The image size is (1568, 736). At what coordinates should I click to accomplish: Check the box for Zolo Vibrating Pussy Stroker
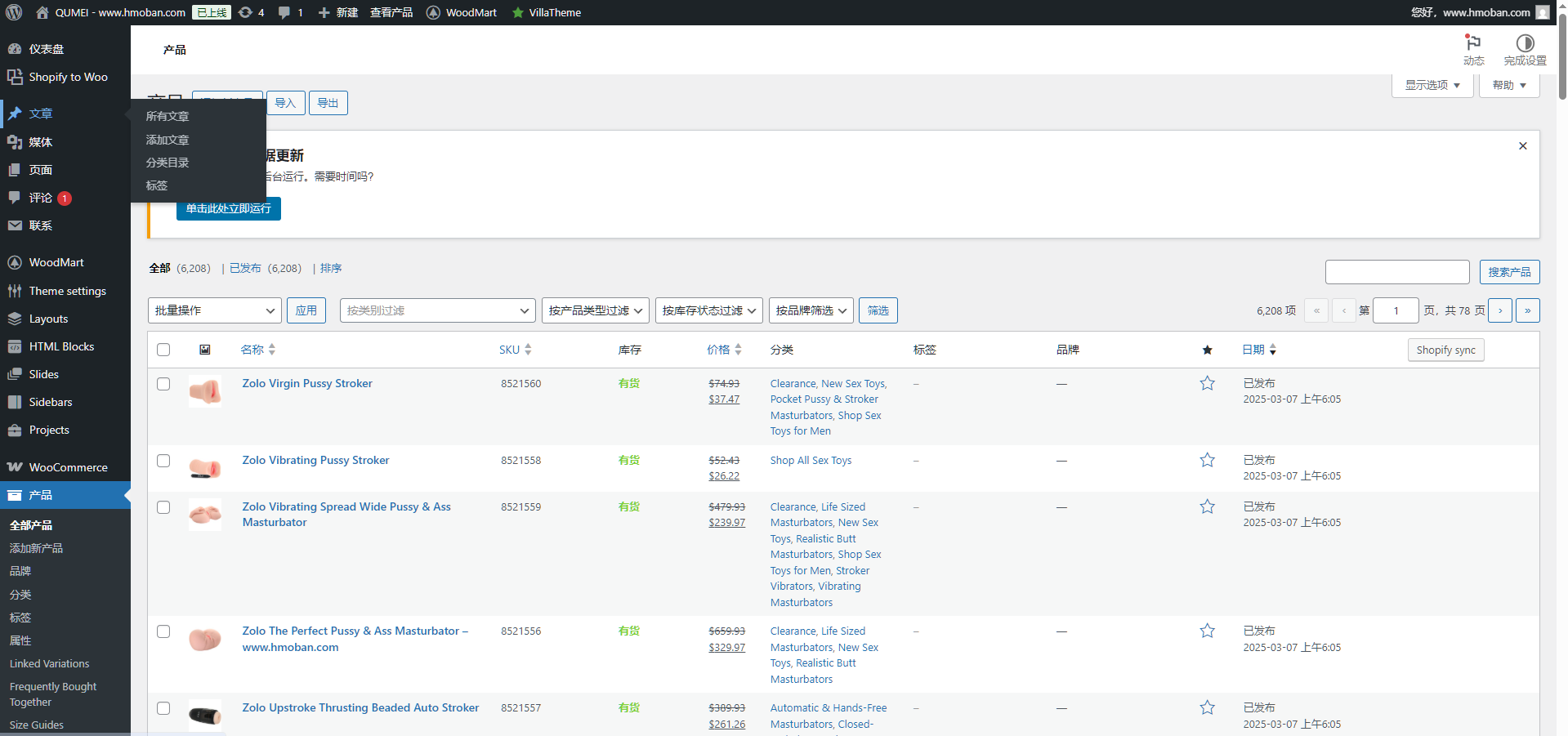point(163,461)
